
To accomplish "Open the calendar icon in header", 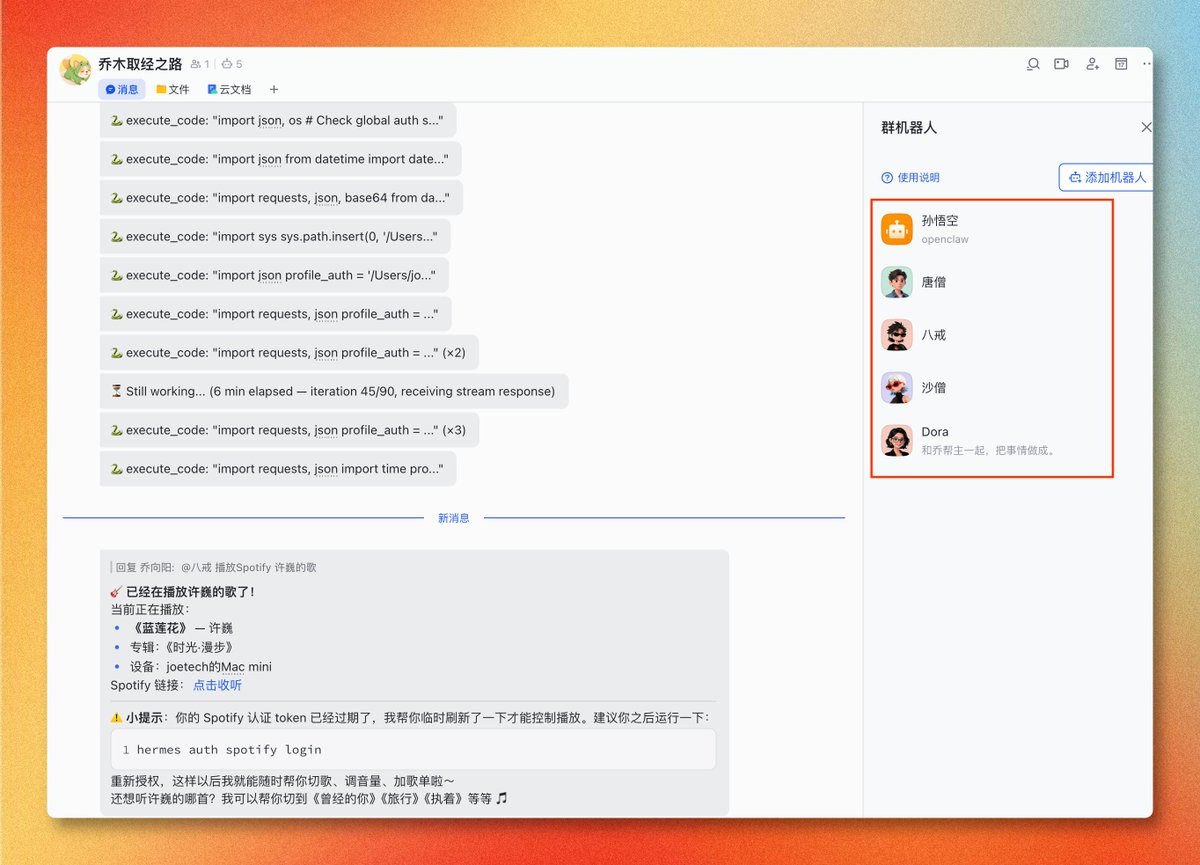I will point(1121,64).
